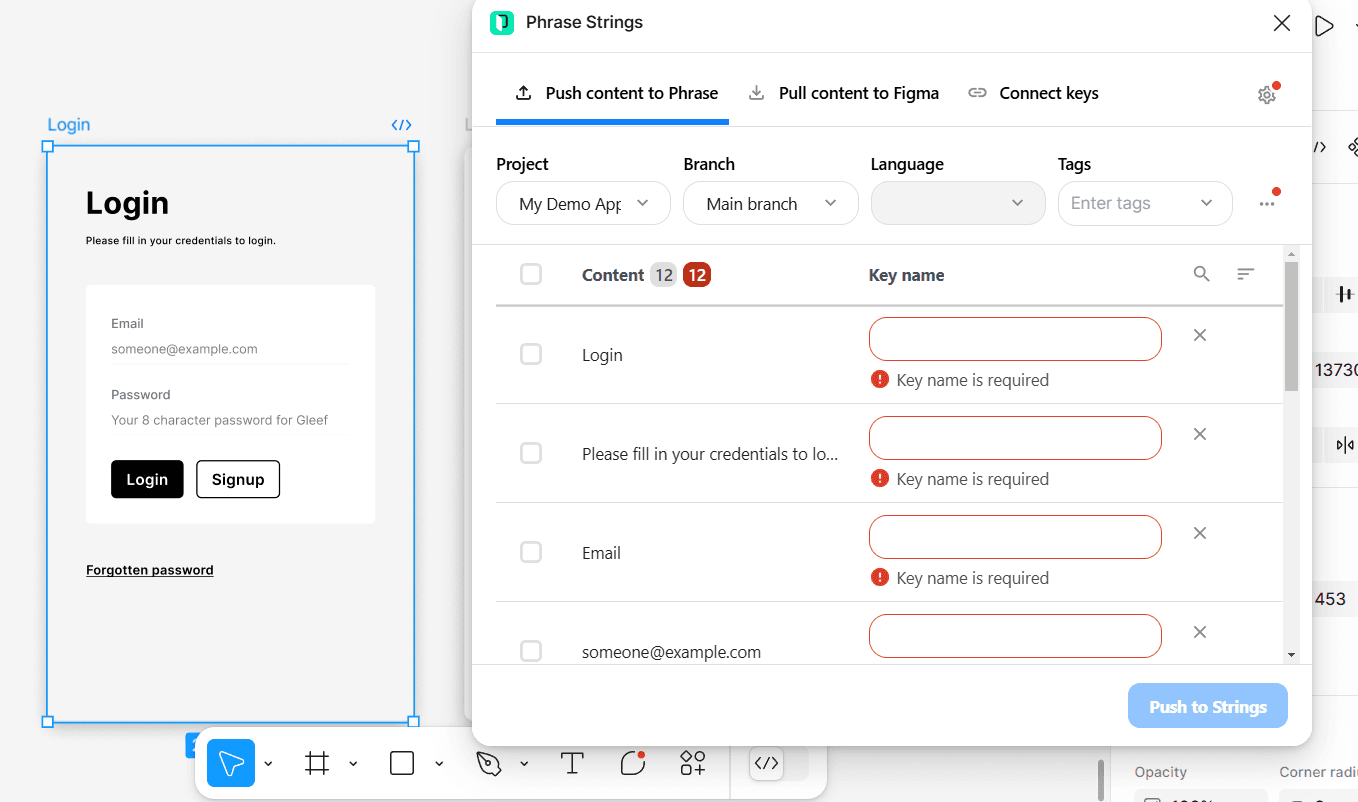
Task: Remove the 'Please fill in your credentials' row
Action: click(1200, 434)
